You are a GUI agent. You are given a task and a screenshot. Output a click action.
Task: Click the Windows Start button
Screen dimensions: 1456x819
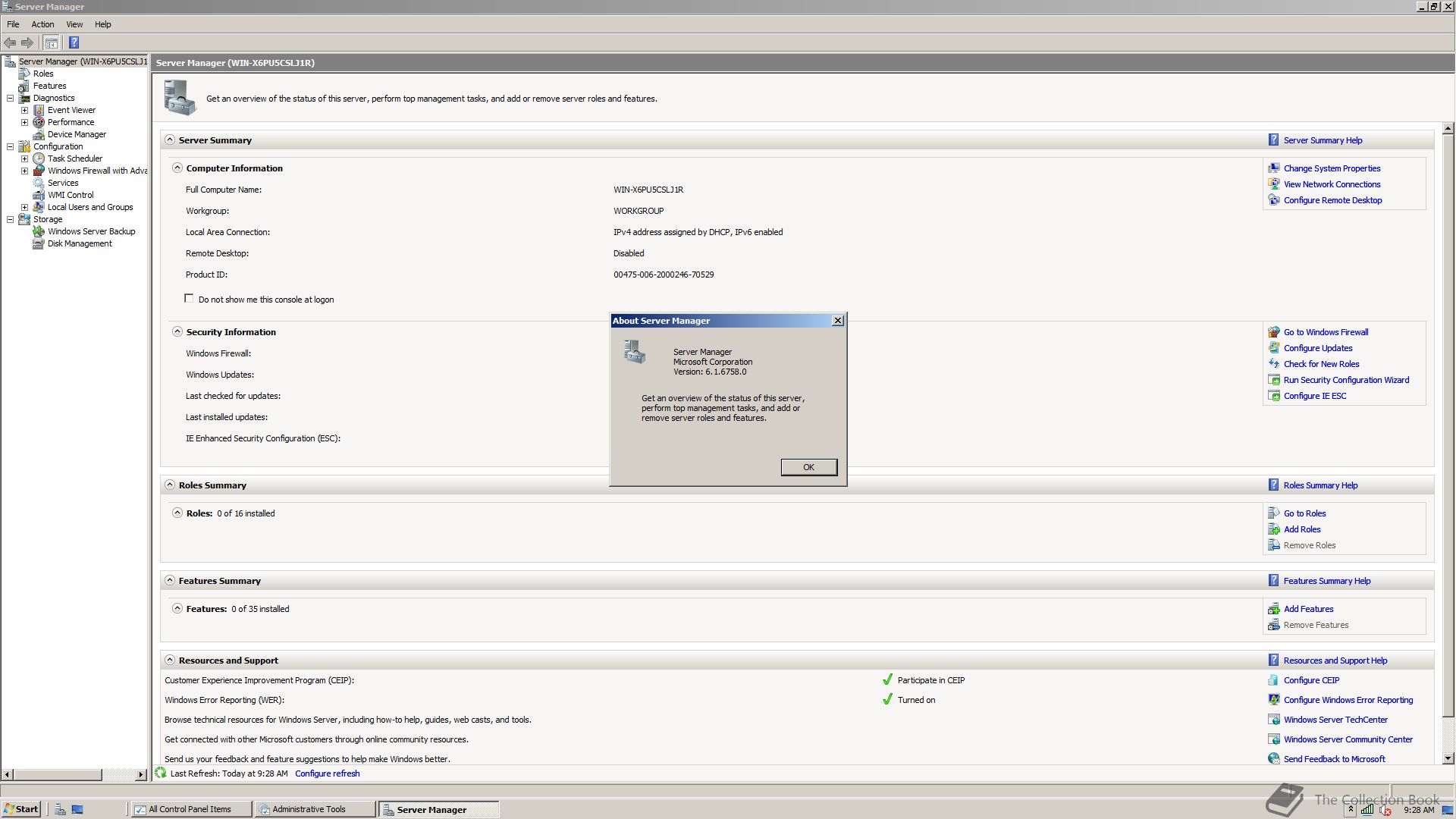20,809
